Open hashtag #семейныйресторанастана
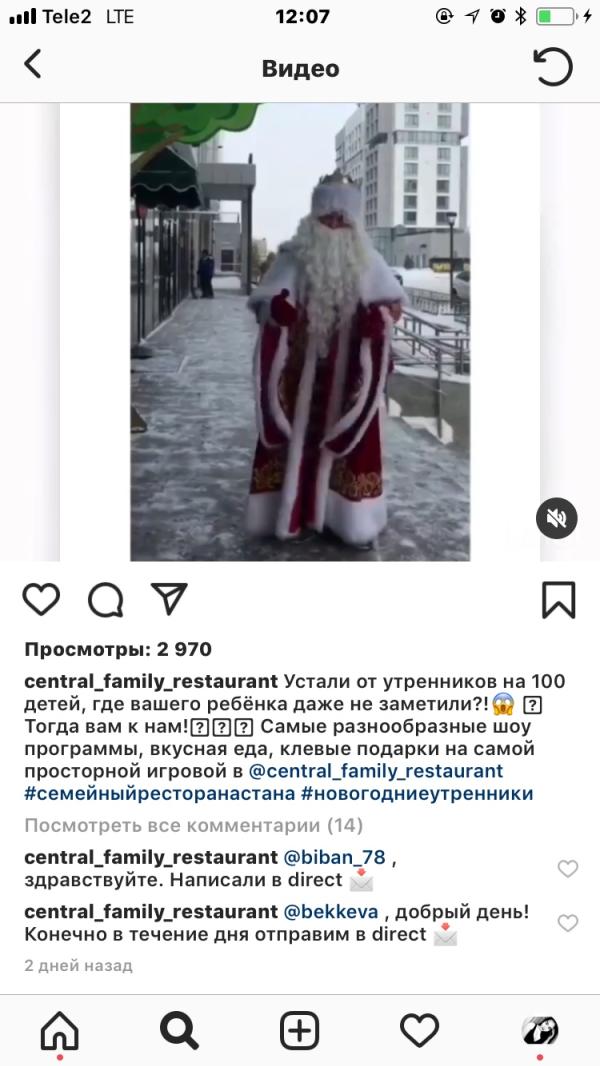The height and width of the screenshot is (1066, 600). tap(160, 793)
